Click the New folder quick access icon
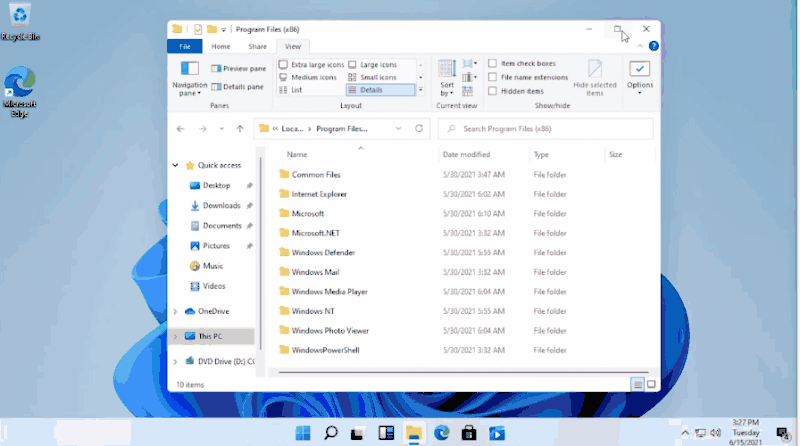 (x=212, y=29)
